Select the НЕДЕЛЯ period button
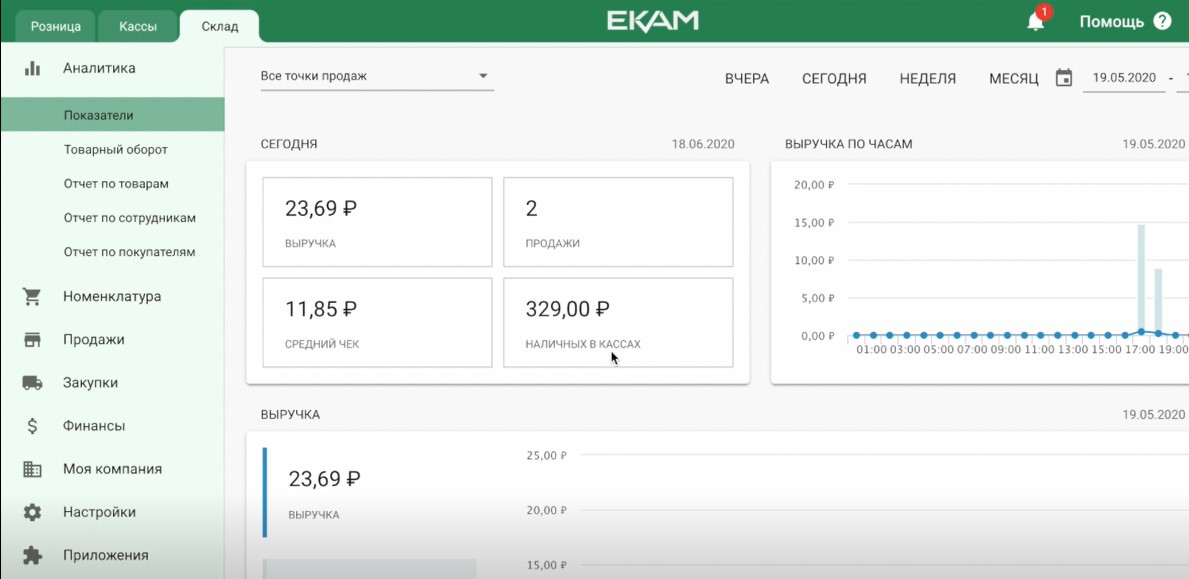This screenshot has width=1189, height=579. coord(927,79)
